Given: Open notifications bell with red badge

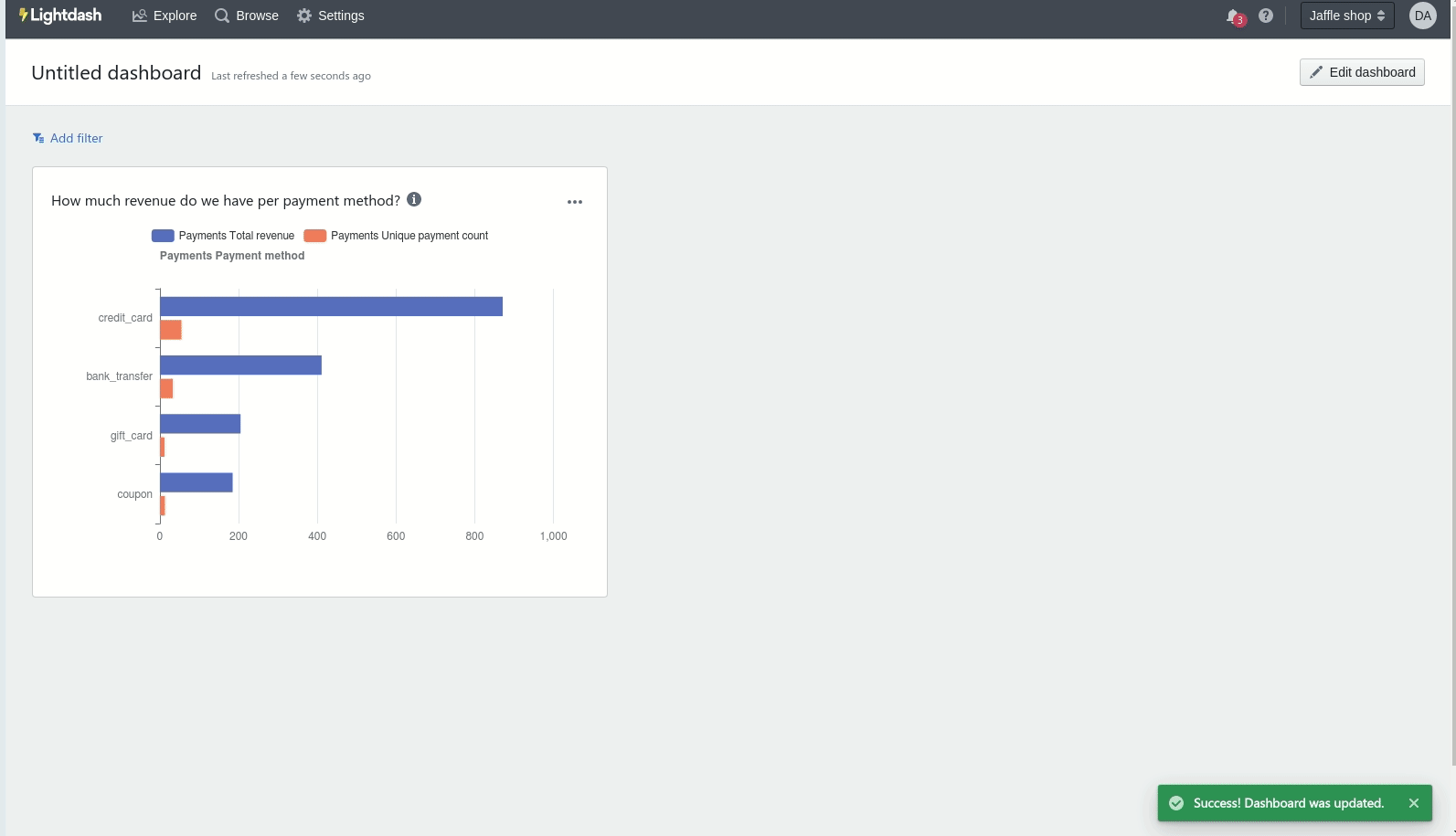Looking at the screenshot, I should tap(1235, 16).
